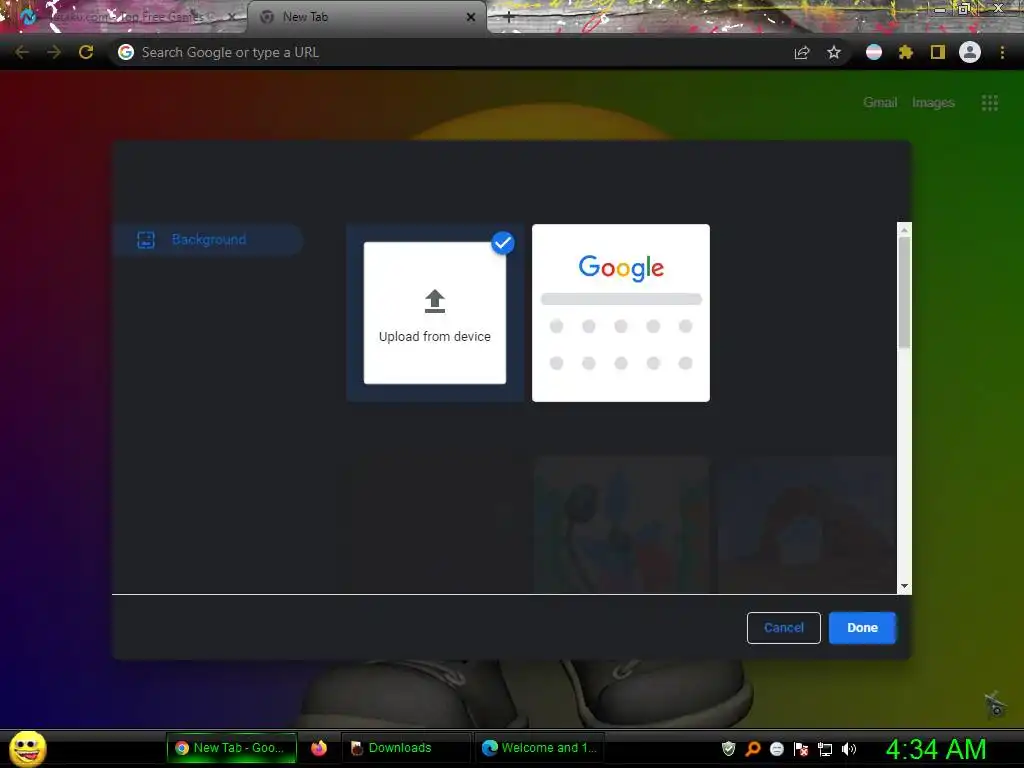Click the round white tray icon
The width and height of the screenshot is (1024, 768).
tap(776, 748)
